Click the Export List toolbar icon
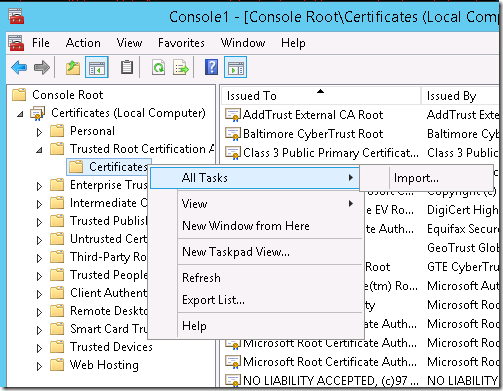The image size is (503, 391). point(181,68)
